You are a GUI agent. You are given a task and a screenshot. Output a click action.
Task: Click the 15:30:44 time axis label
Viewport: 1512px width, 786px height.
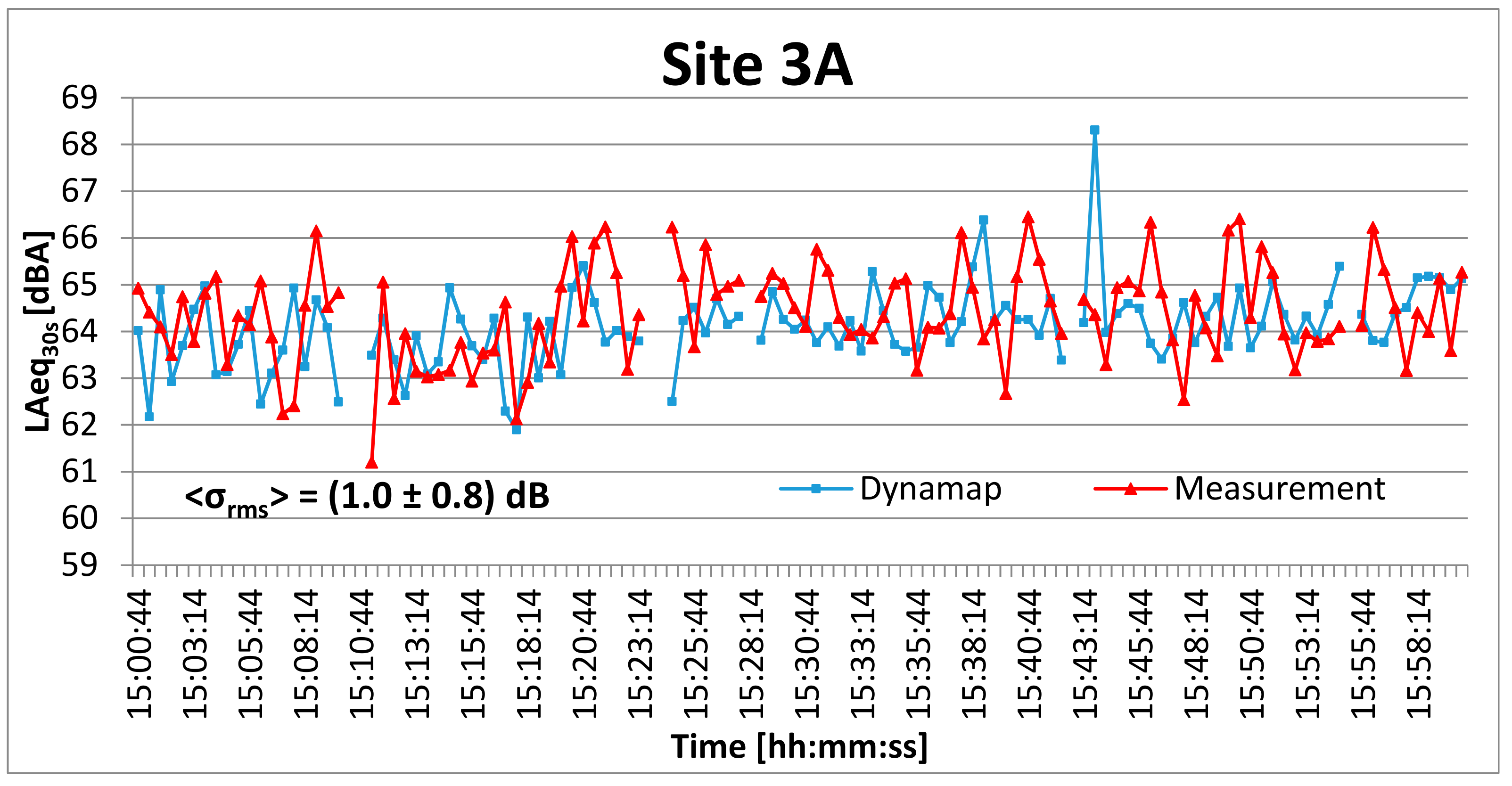tap(806, 654)
